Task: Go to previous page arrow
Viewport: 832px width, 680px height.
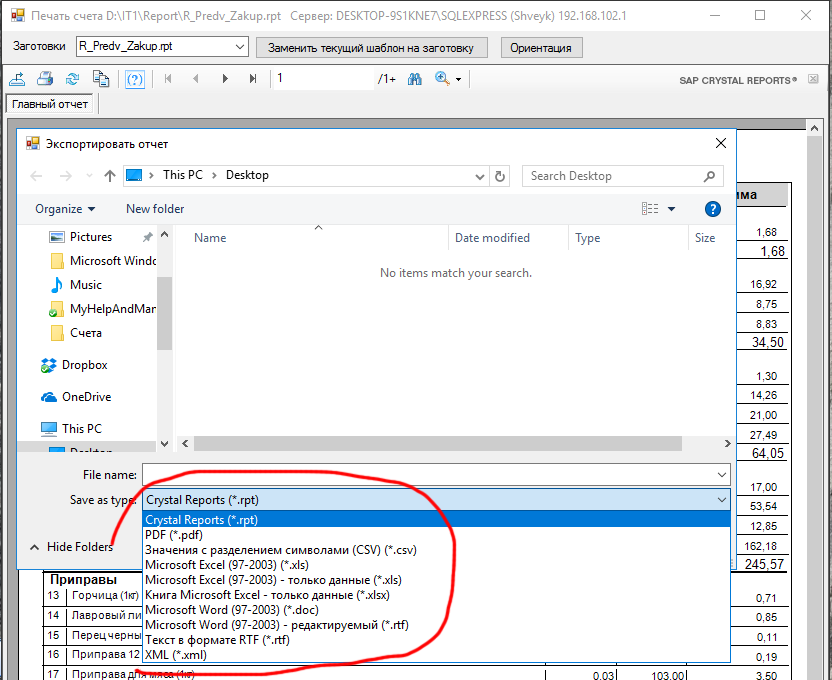Action: 196,79
